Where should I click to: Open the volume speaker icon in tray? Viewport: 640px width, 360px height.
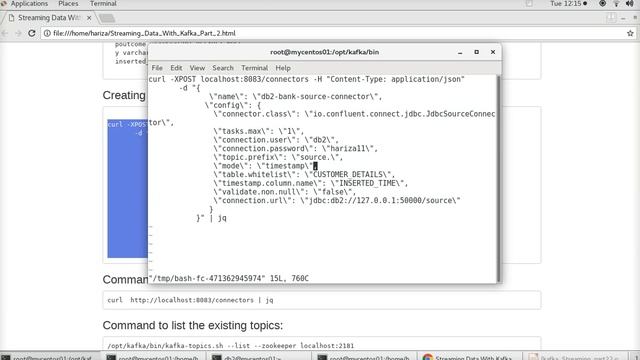pyautogui.click(x=629, y=4)
